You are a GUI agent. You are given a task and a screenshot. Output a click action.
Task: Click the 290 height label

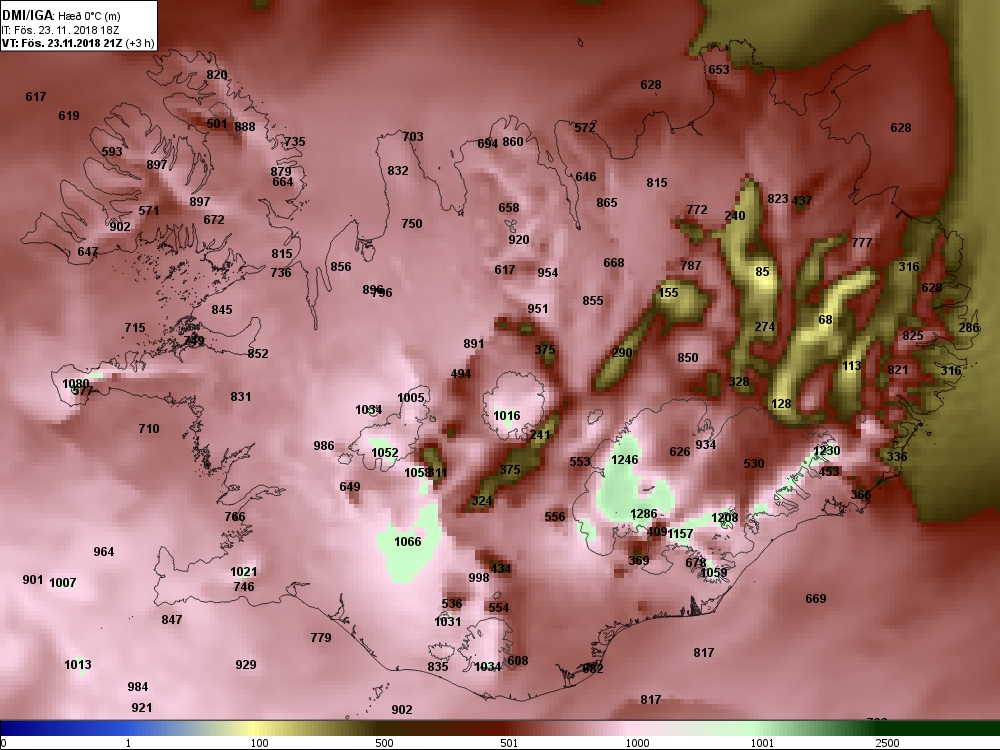point(622,353)
